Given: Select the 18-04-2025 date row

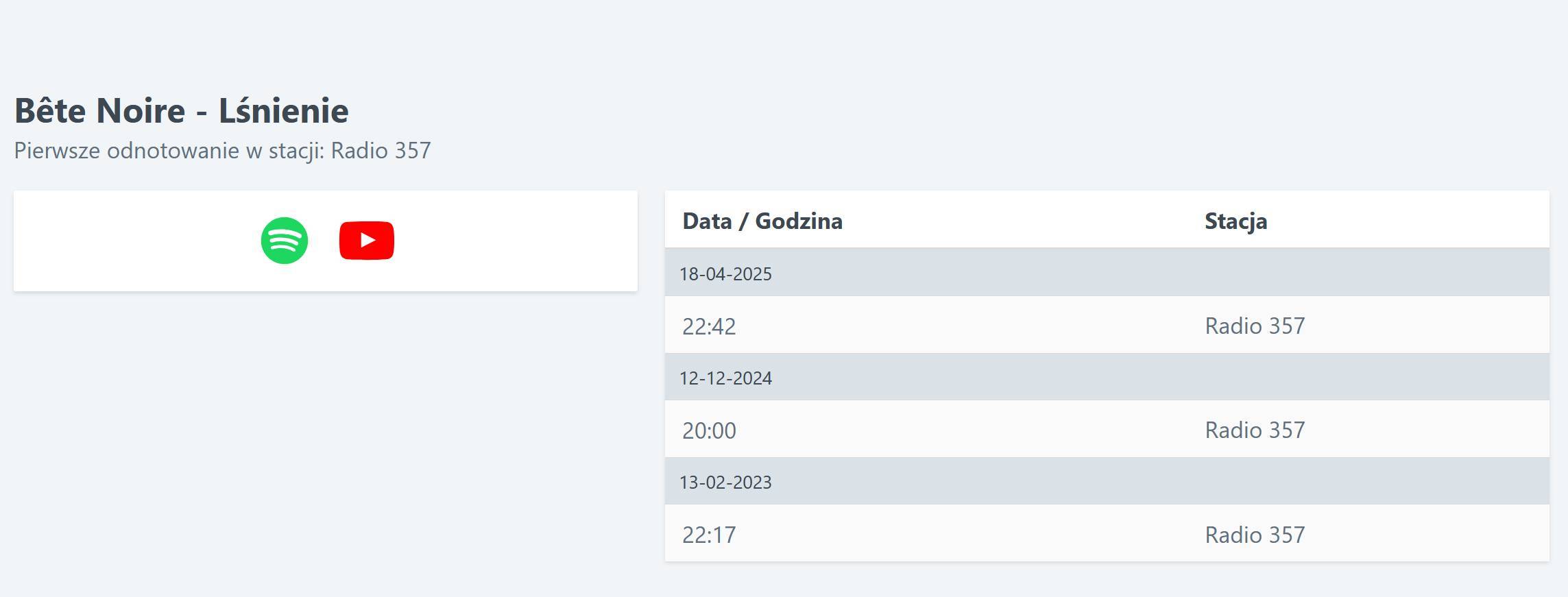Looking at the screenshot, I should tap(725, 274).
